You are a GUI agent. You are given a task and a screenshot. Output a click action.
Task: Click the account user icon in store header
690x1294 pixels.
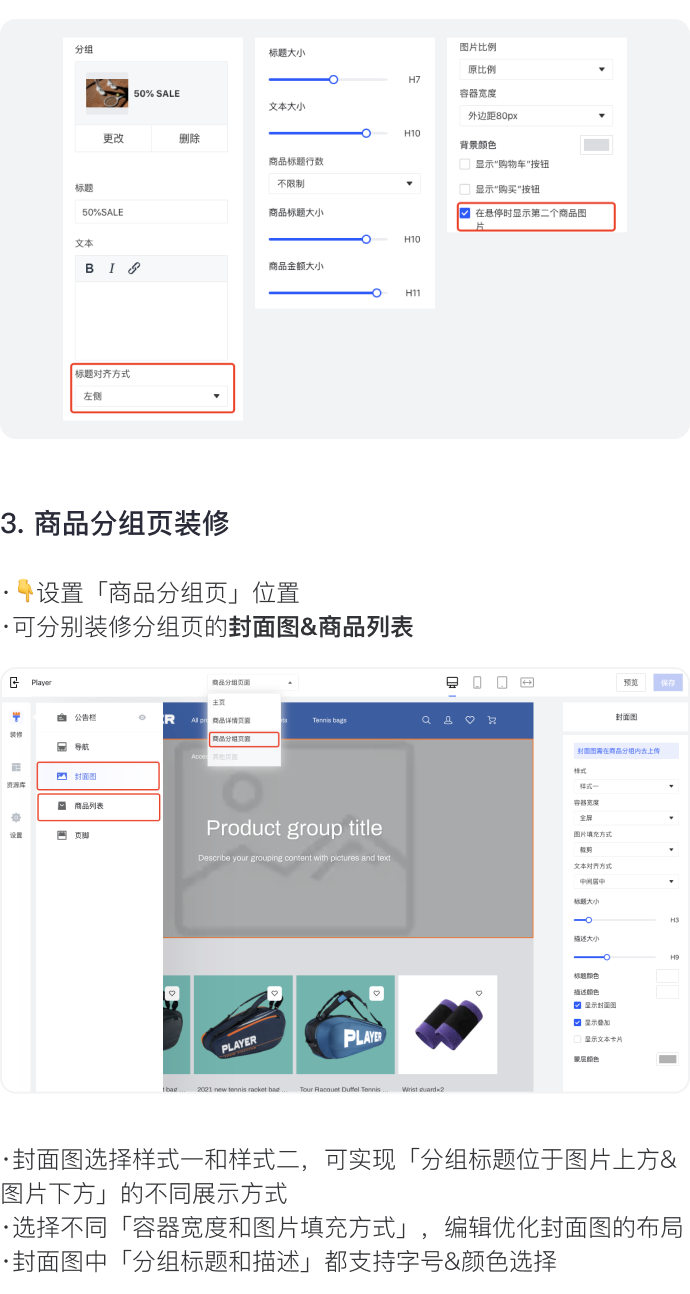(x=448, y=720)
